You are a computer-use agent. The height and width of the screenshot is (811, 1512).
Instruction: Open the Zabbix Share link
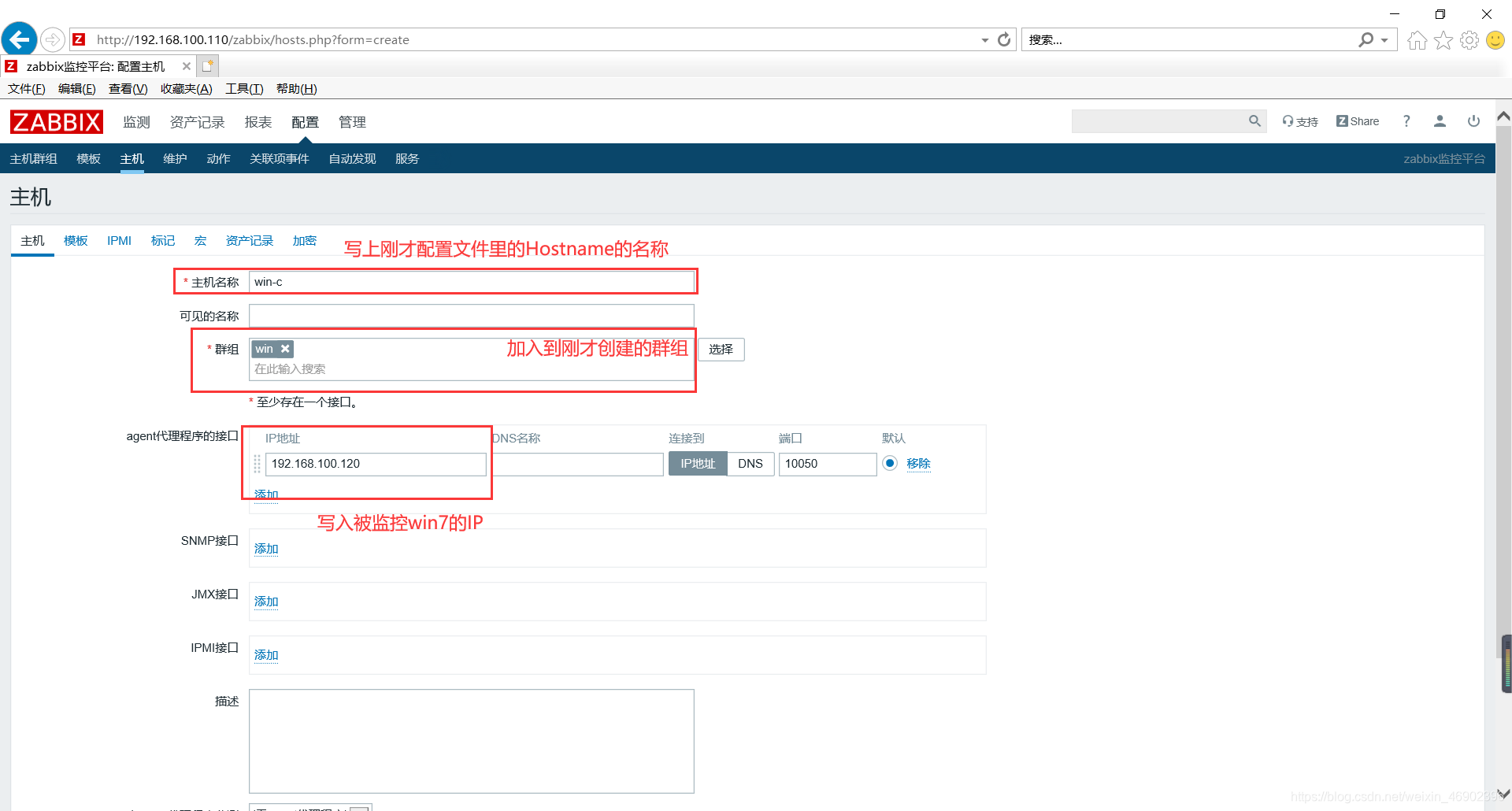pyautogui.click(x=1358, y=121)
